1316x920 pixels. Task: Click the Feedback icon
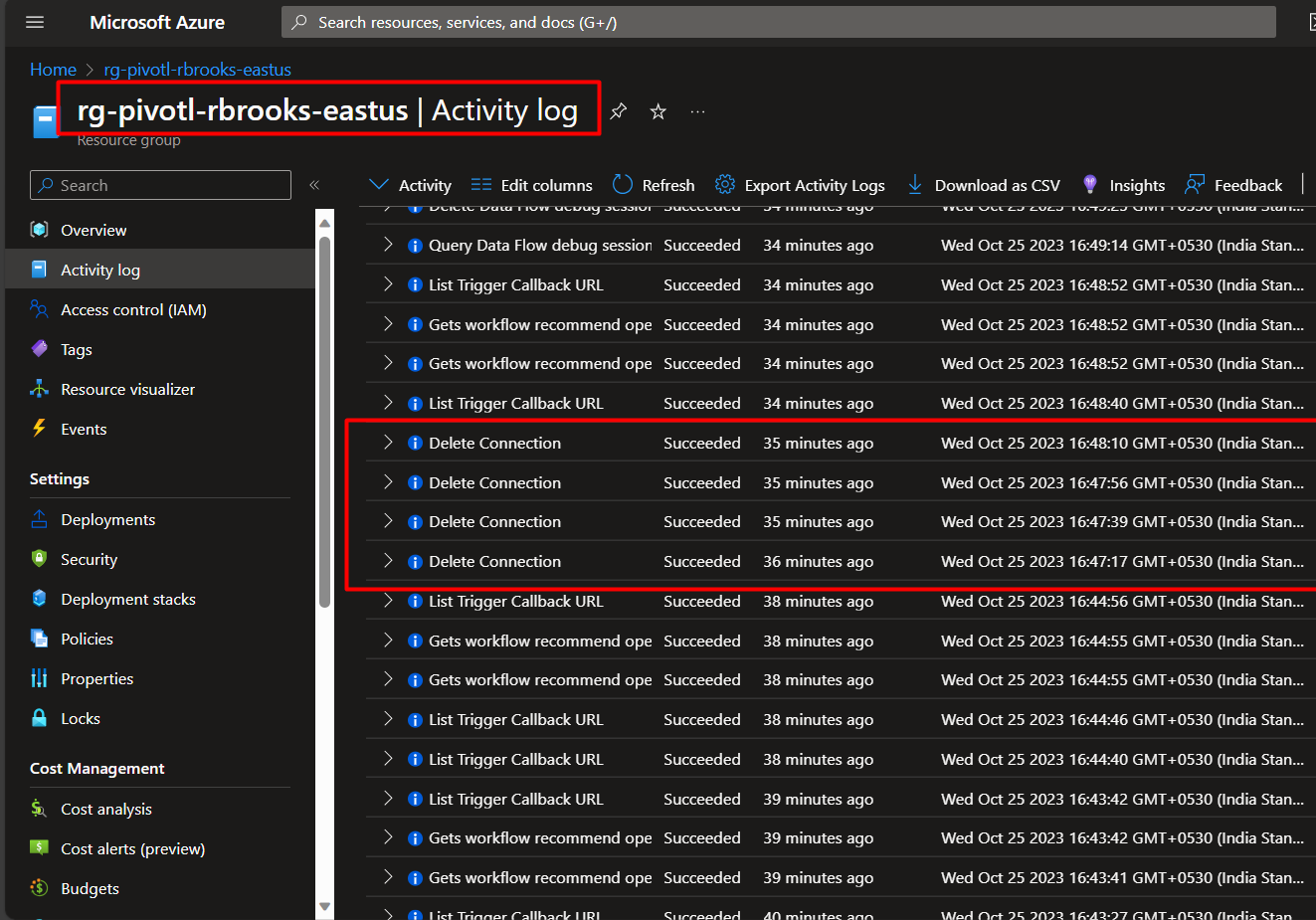1195,184
